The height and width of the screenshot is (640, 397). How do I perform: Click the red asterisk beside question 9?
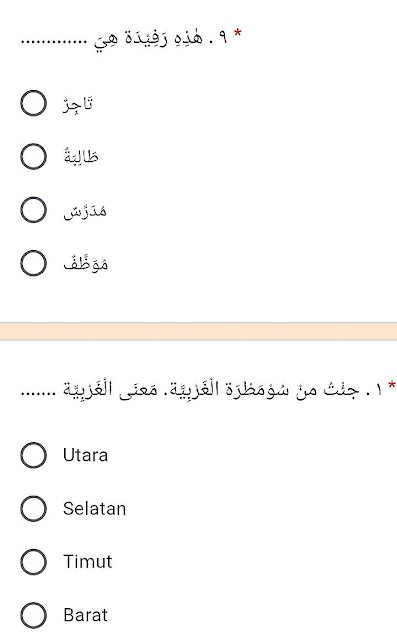pos(238,34)
